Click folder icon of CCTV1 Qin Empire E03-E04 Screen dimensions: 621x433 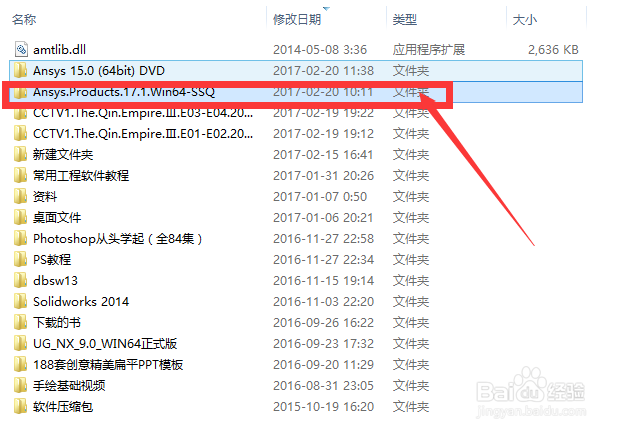(x=20, y=113)
